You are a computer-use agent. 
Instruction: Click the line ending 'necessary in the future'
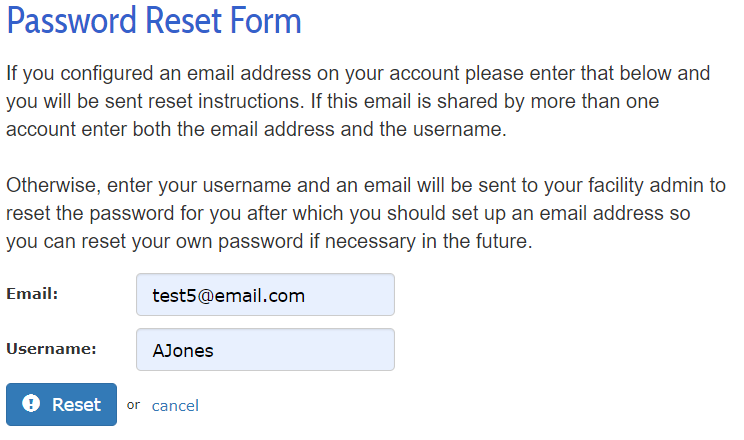[269, 242]
